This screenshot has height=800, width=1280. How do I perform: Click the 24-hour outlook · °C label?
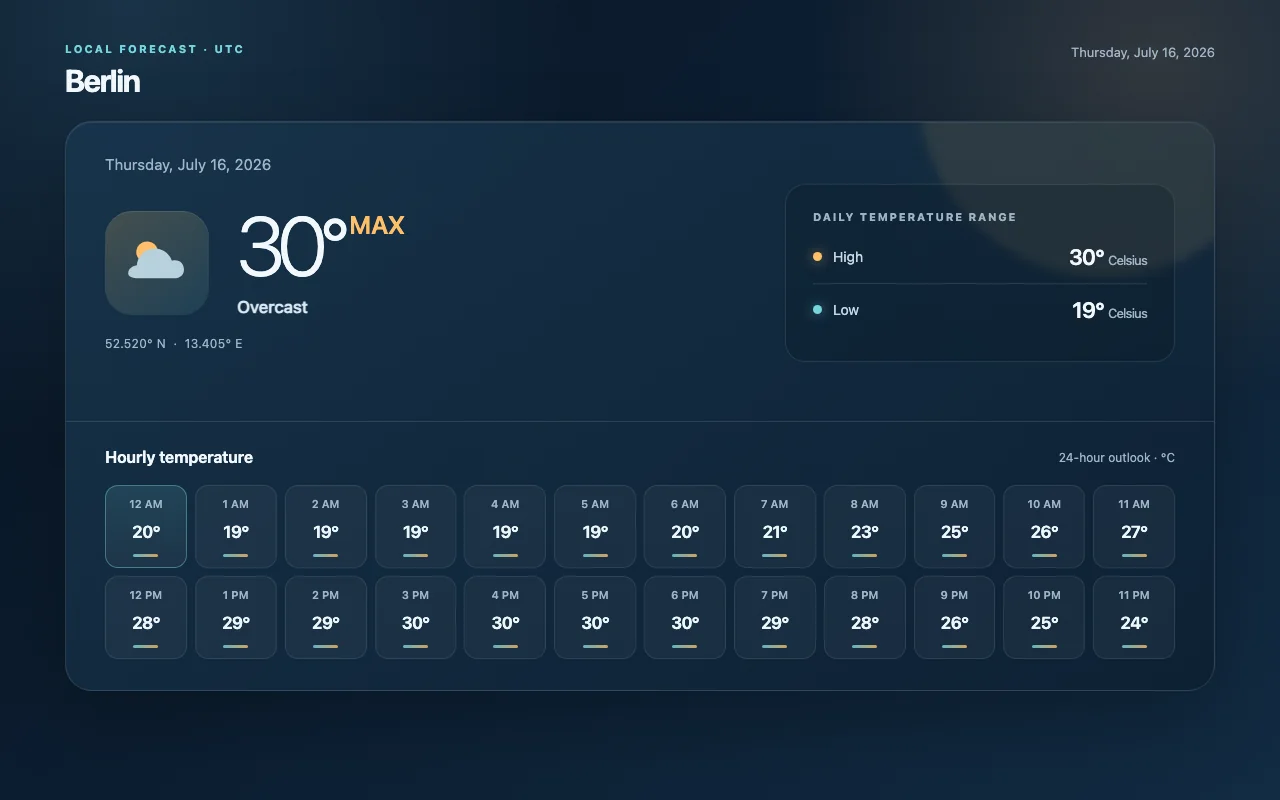point(1117,458)
